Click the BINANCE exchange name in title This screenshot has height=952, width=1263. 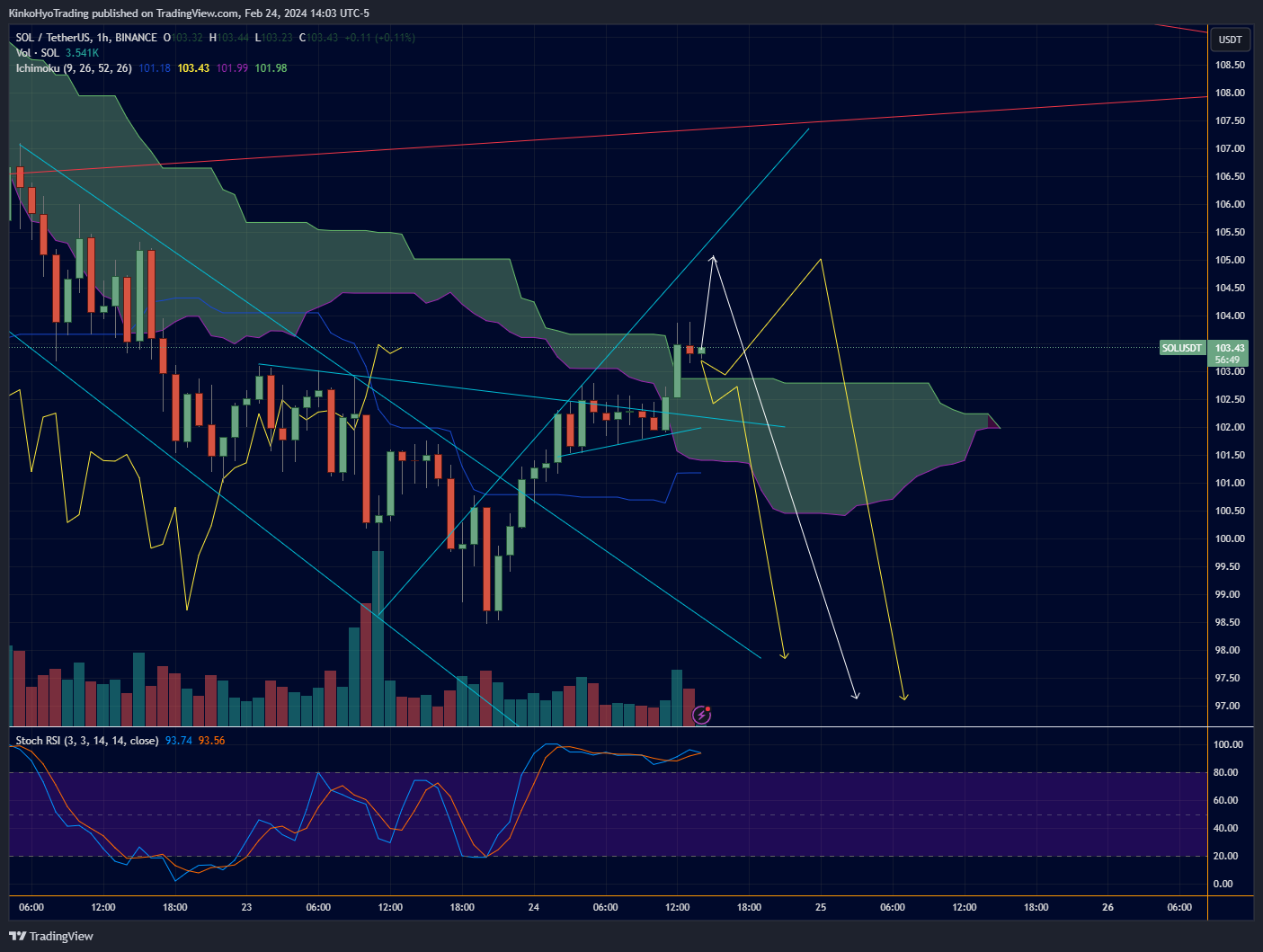tap(136, 38)
